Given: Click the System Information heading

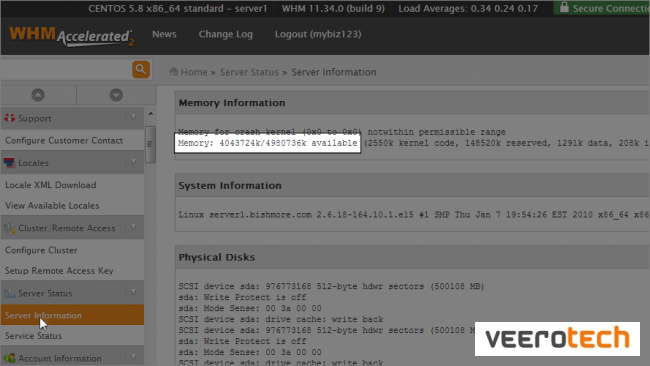Looking at the screenshot, I should point(230,185).
